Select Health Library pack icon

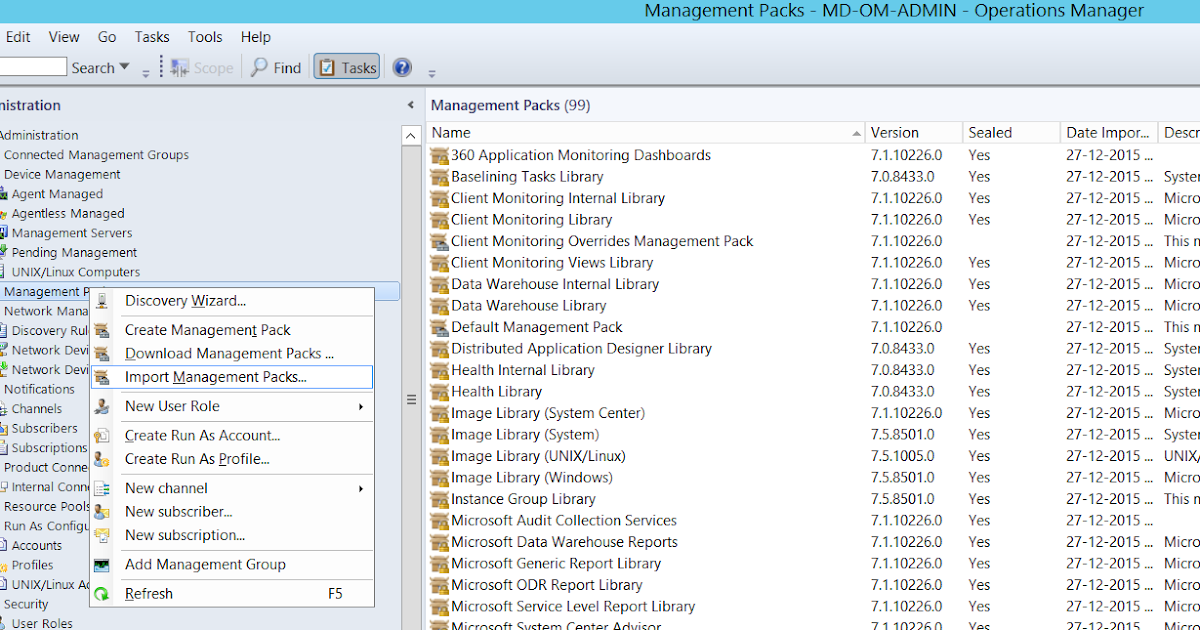[x=439, y=392]
